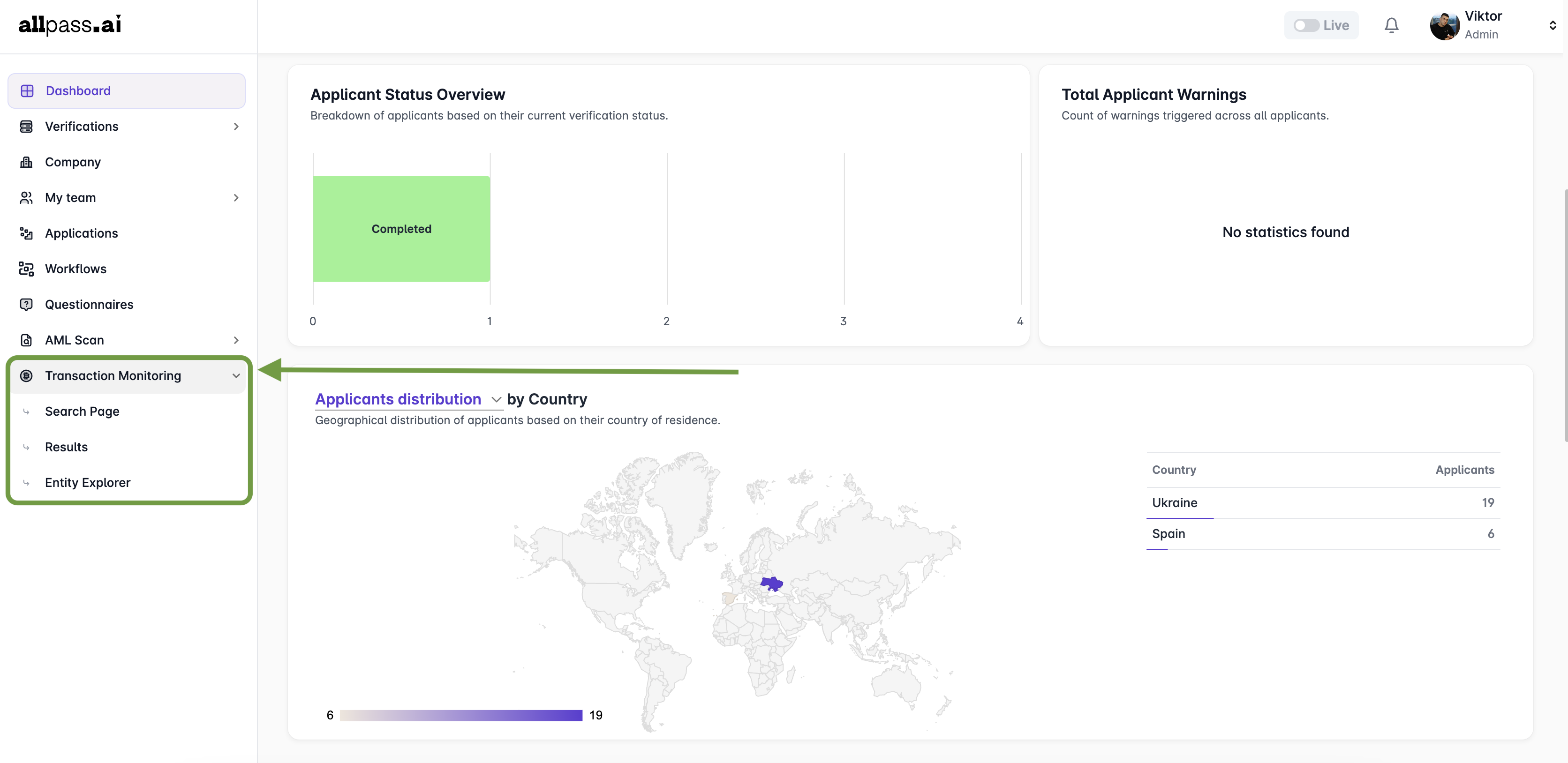Open the Applicants distribution dropdown

click(x=496, y=400)
